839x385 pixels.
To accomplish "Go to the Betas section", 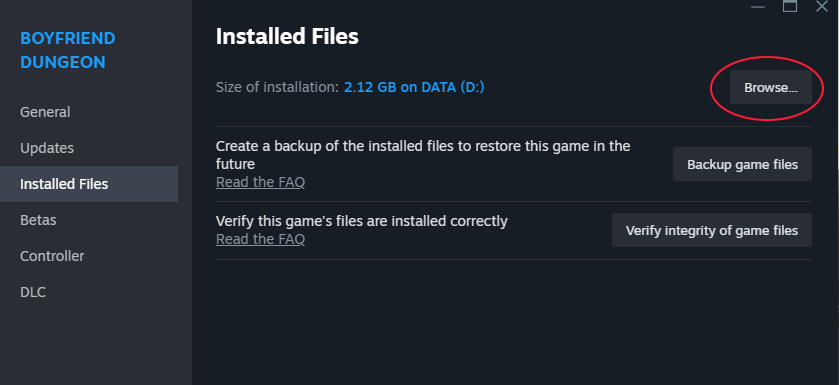I will (x=38, y=220).
